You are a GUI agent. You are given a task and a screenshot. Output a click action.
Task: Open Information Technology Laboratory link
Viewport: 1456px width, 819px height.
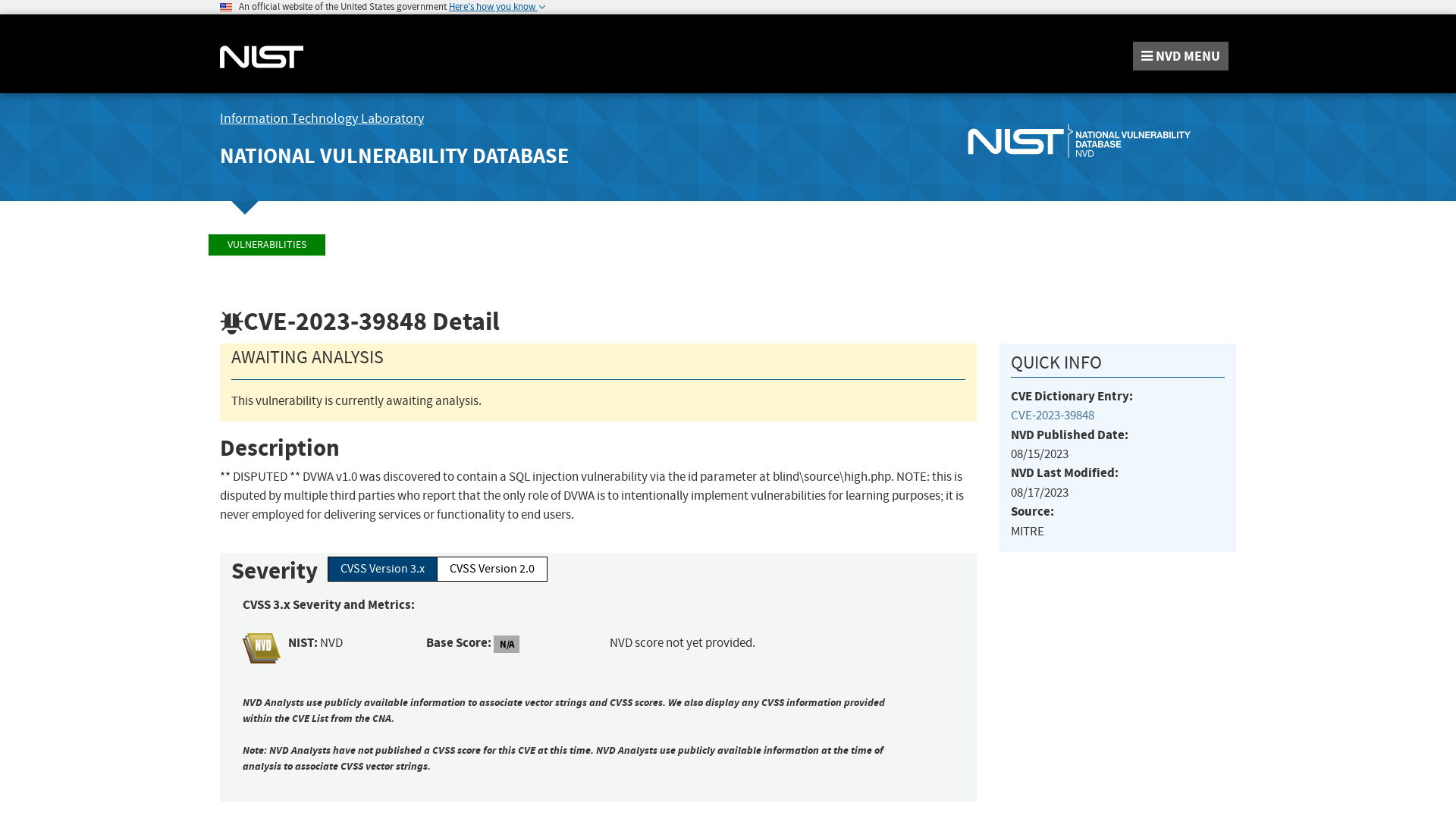pyautogui.click(x=322, y=118)
